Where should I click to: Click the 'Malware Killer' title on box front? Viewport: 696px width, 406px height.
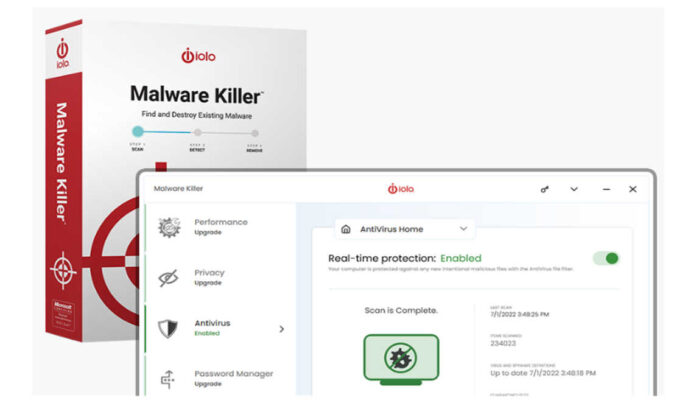point(196,95)
